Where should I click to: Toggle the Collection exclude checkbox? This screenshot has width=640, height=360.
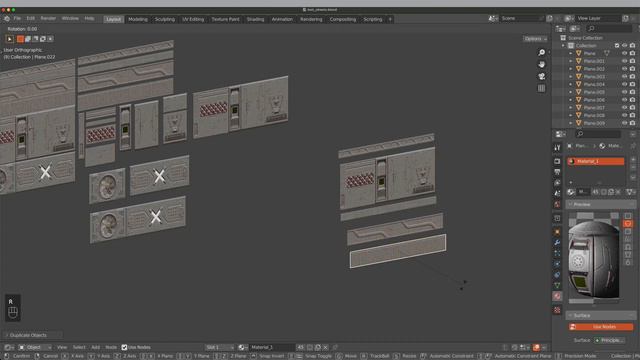click(617, 46)
